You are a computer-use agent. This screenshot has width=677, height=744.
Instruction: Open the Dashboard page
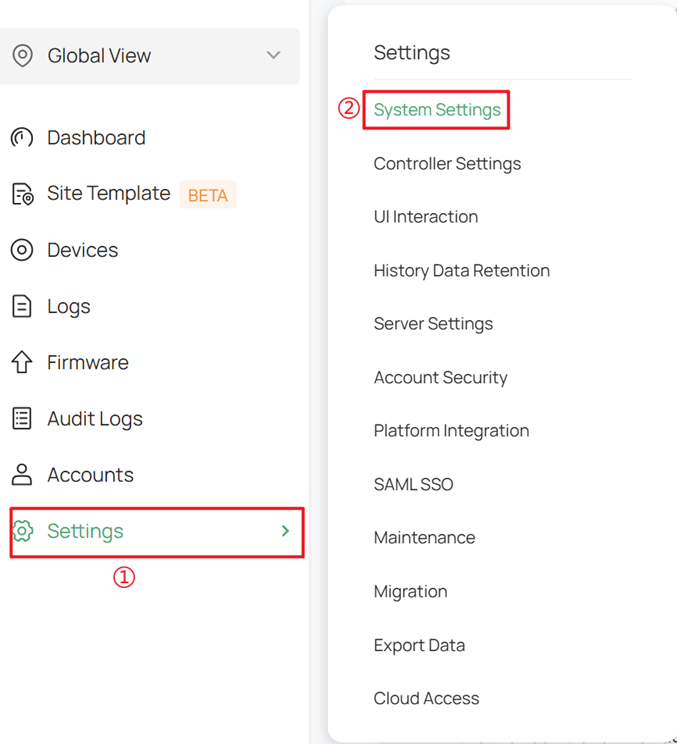(96, 138)
